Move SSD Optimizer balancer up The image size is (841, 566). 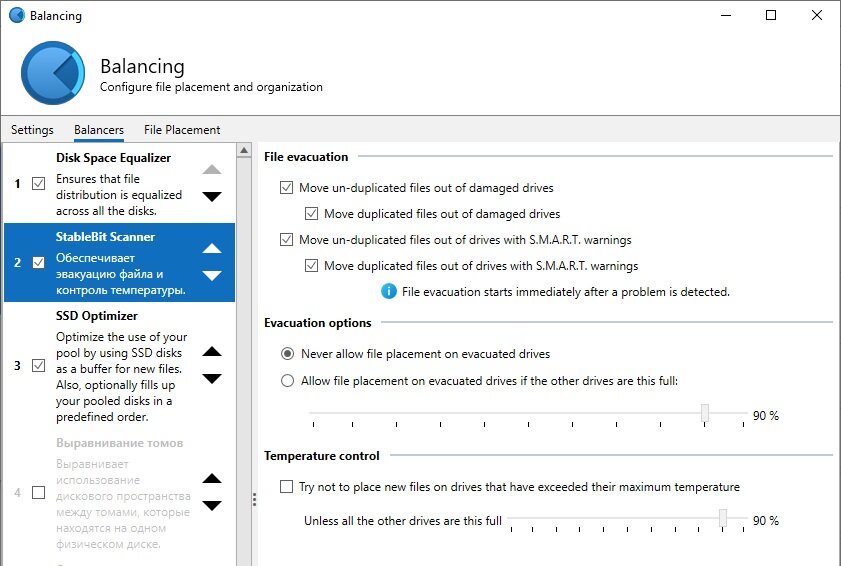[x=212, y=352]
